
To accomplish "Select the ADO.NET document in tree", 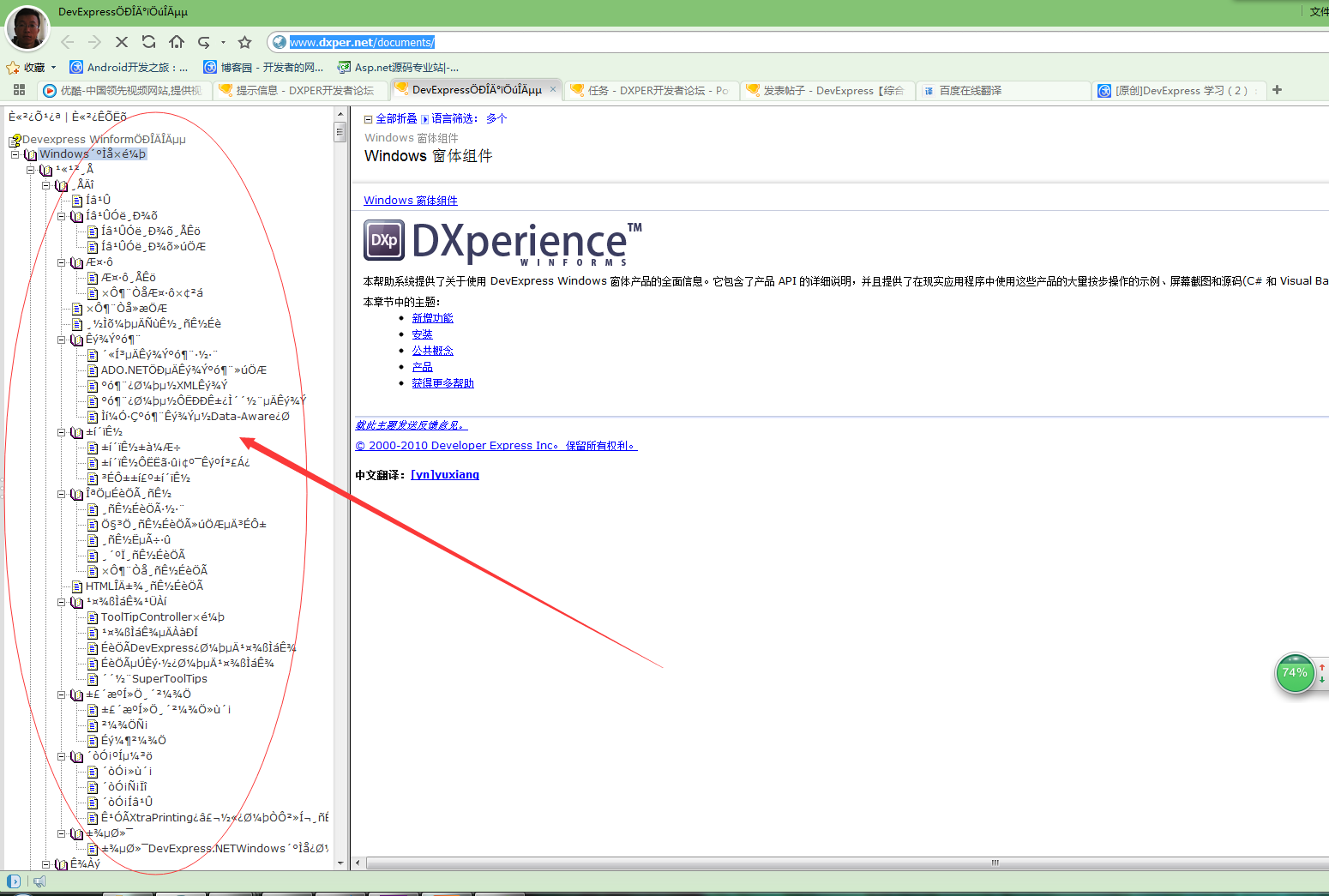I will [x=183, y=370].
